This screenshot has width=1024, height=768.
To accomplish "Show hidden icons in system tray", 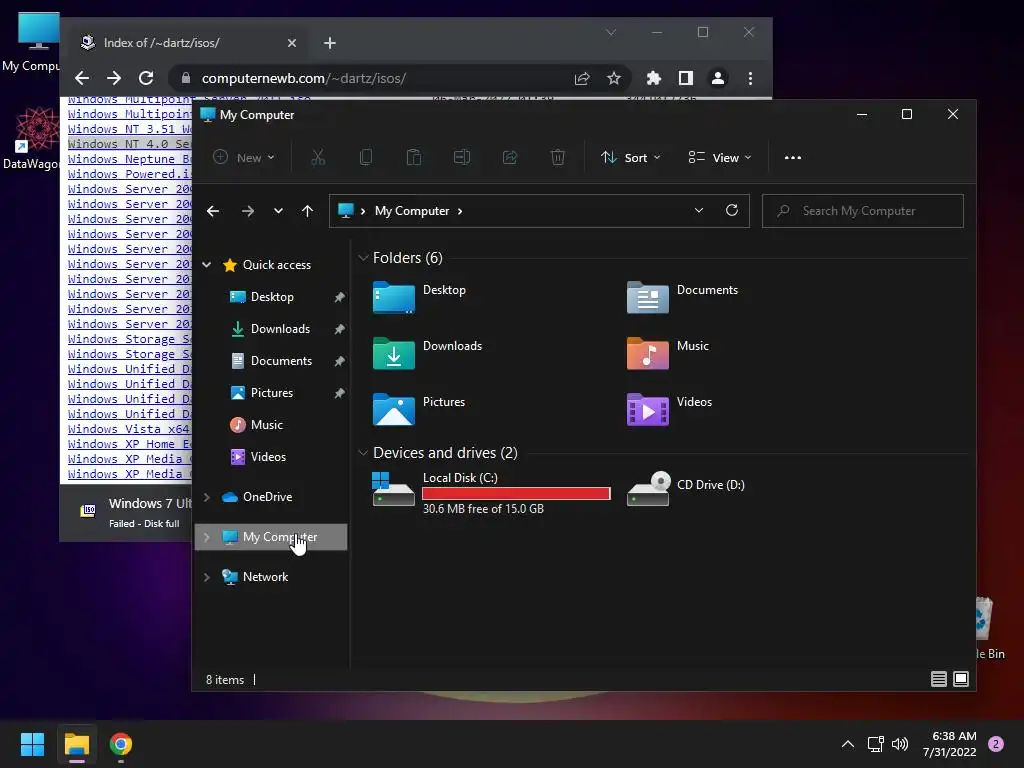I will [848, 744].
